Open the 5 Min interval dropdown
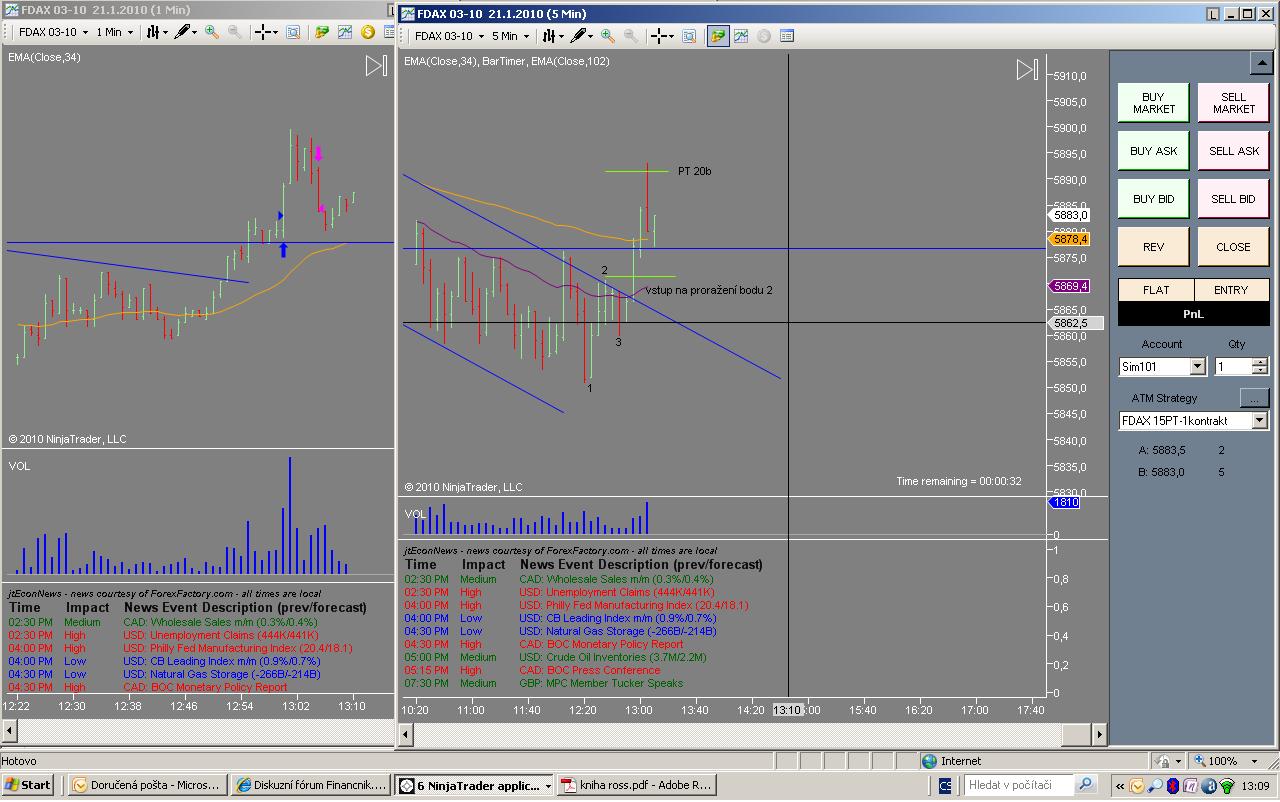 [510, 36]
